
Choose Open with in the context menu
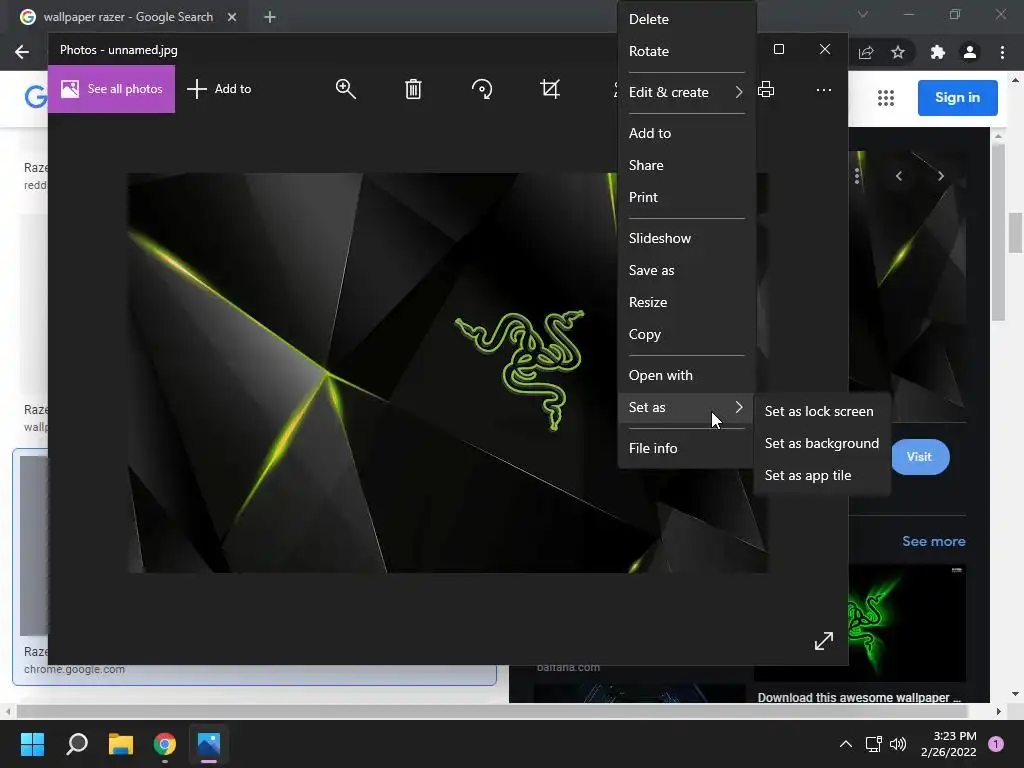tap(686, 376)
